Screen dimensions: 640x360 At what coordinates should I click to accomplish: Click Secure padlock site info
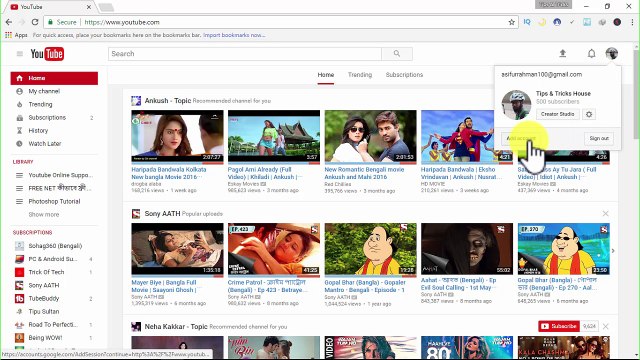(62, 22)
